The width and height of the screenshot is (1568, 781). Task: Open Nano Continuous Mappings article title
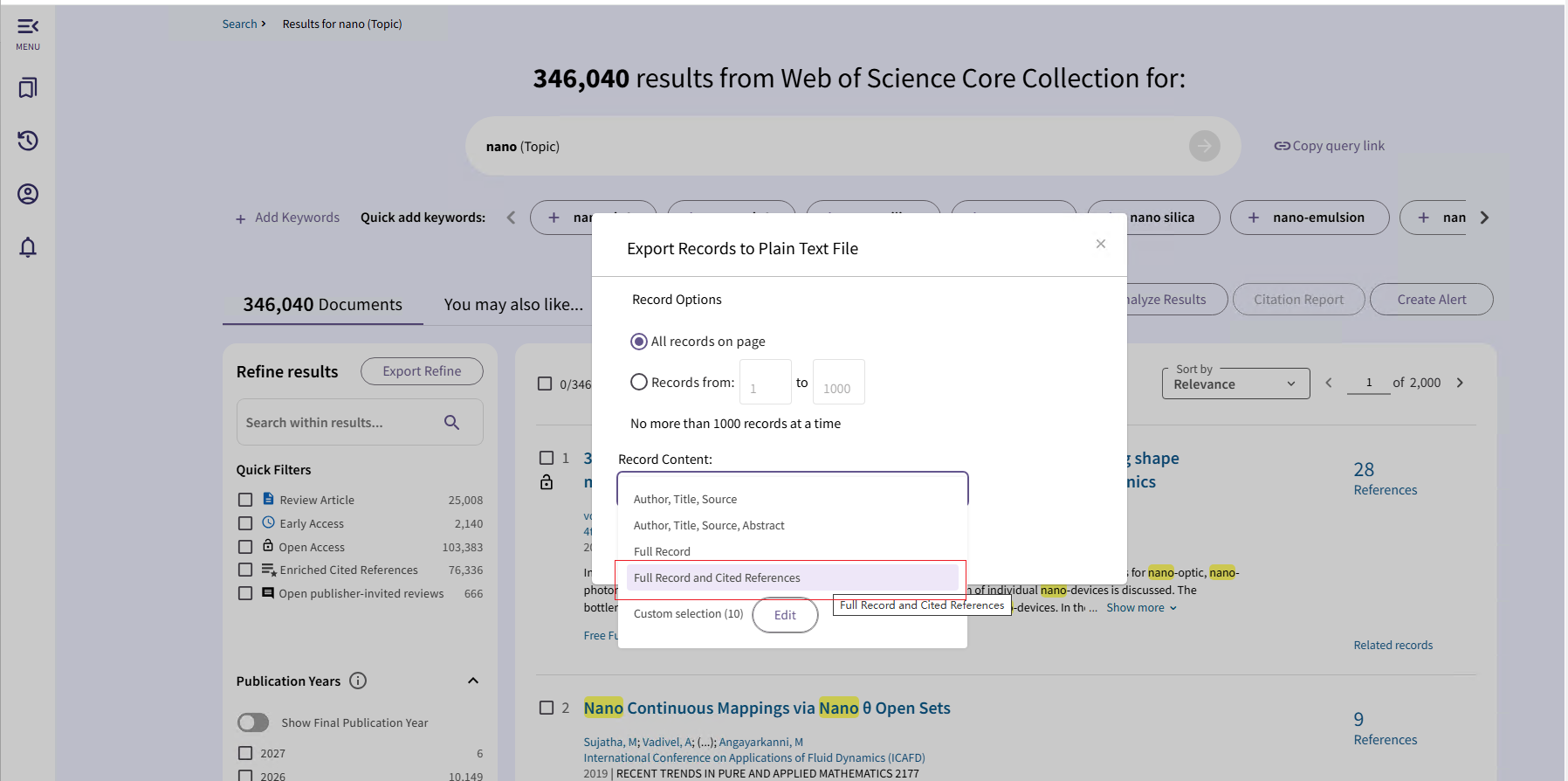point(767,708)
